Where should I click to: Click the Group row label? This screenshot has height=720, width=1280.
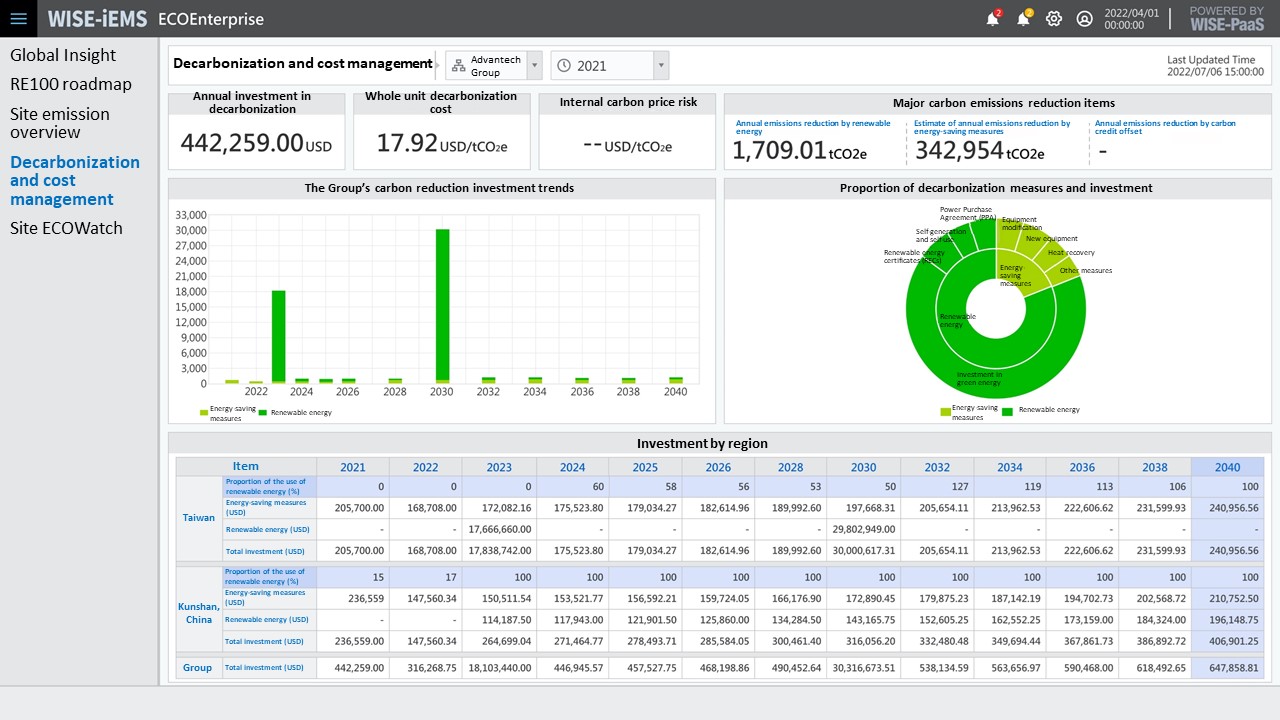tap(197, 668)
